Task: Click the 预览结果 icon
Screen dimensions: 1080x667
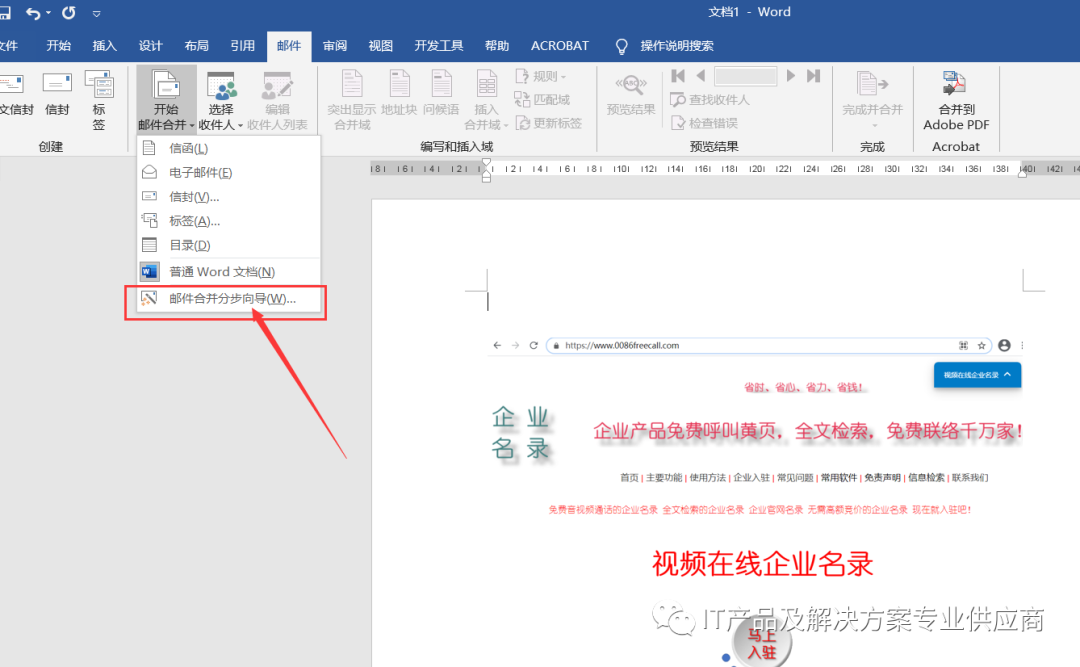Action: (631, 94)
